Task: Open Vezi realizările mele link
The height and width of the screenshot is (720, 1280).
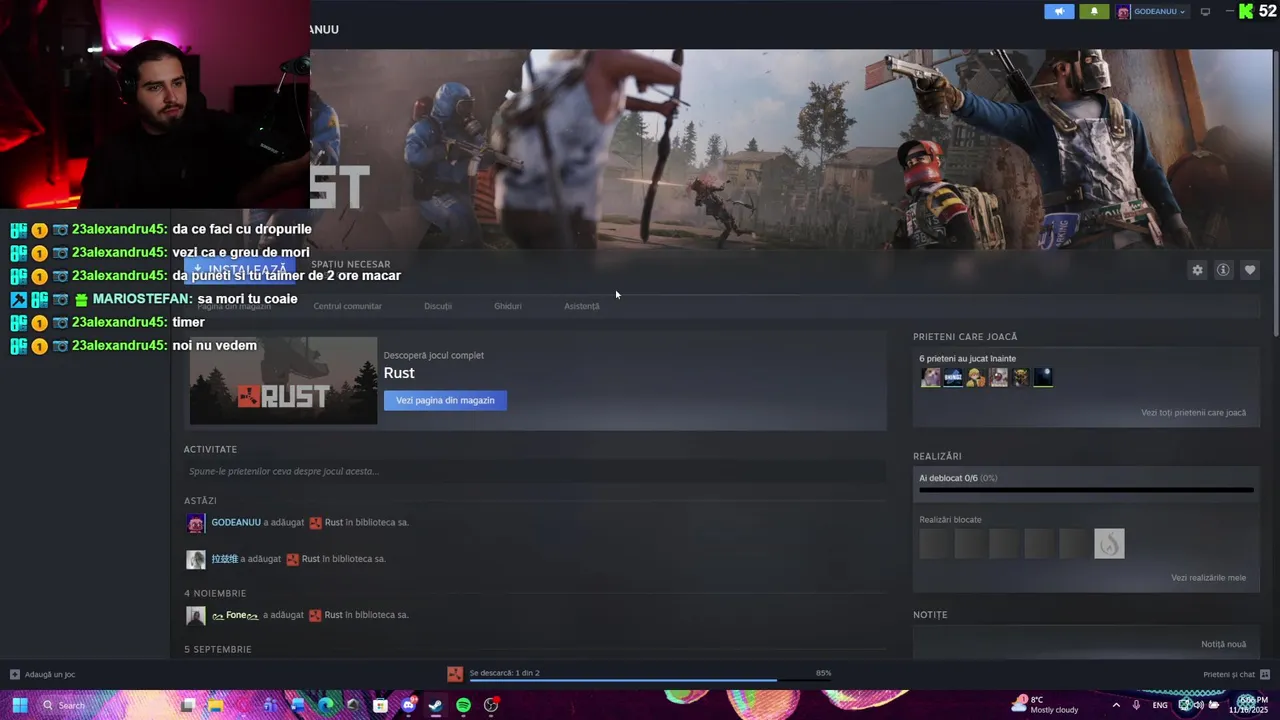Action: (1208, 578)
